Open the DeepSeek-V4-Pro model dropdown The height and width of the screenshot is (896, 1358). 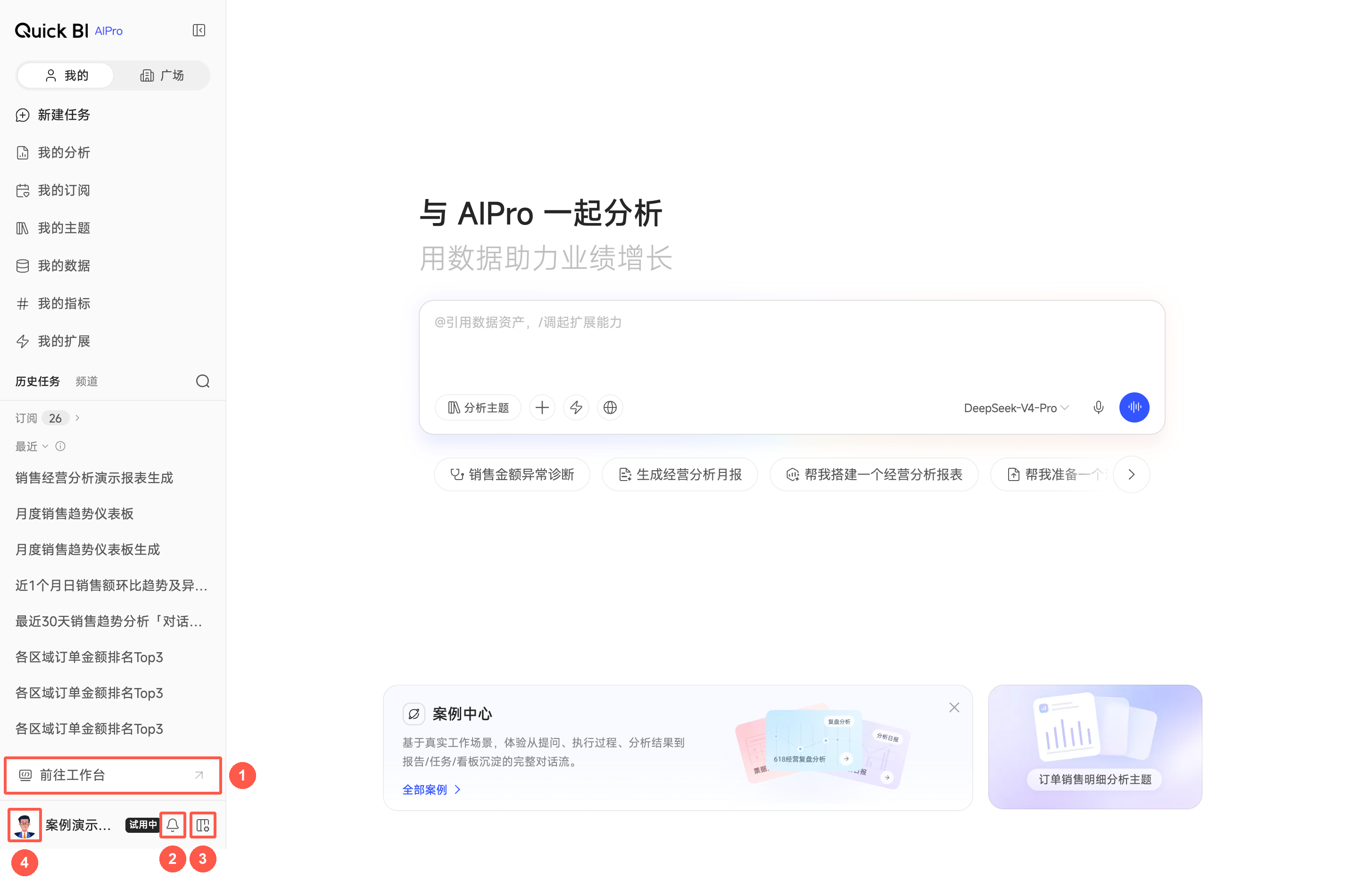pyautogui.click(x=1016, y=408)
